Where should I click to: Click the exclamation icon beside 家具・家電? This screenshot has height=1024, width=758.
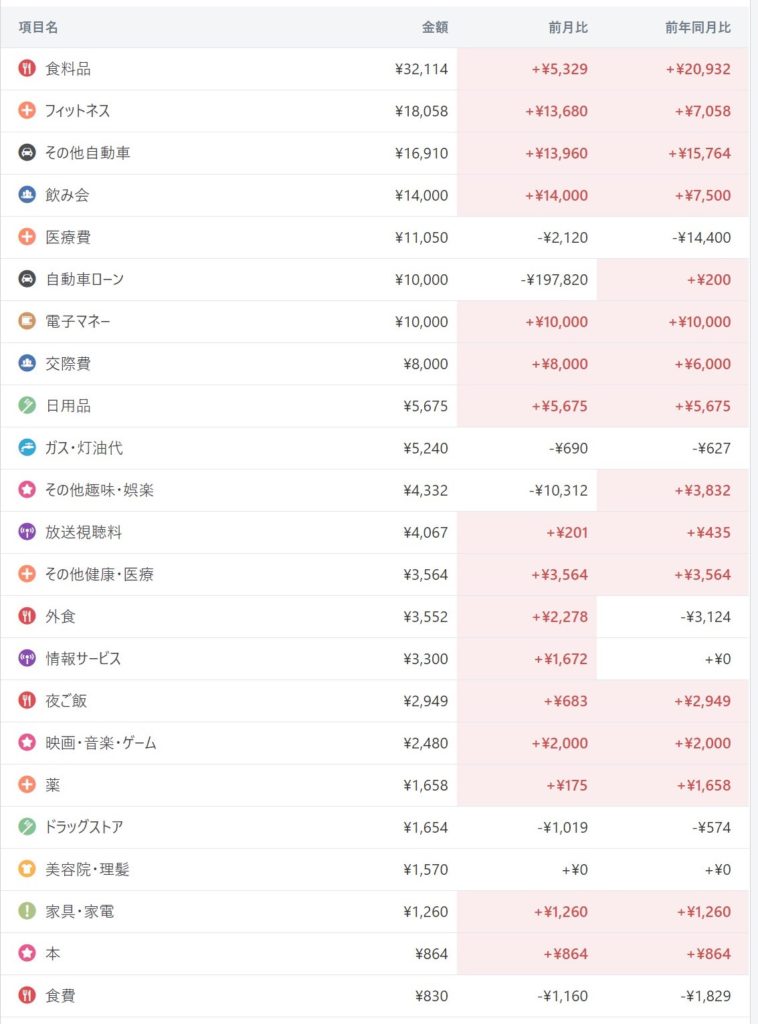click(x=27, y=911)
